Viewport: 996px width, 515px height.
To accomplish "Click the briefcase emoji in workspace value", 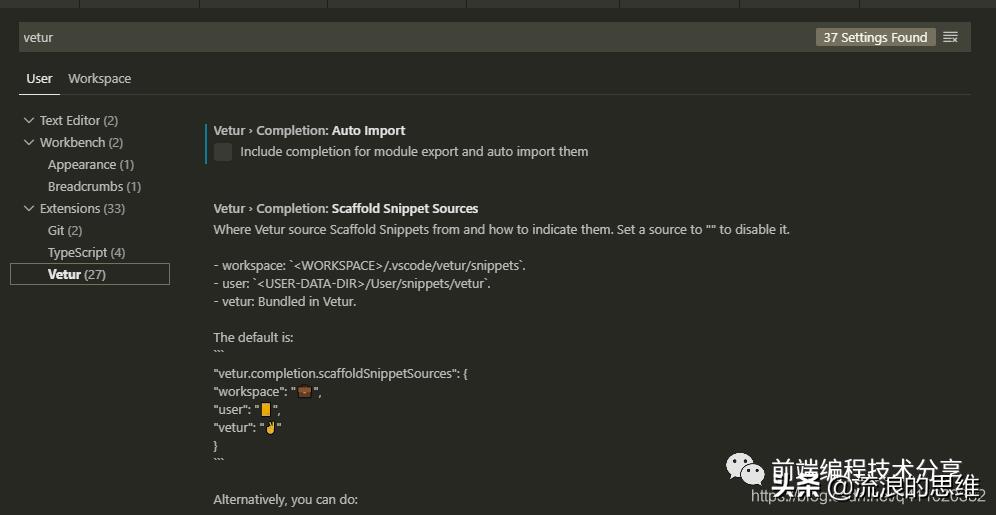I will coord(305,391).
